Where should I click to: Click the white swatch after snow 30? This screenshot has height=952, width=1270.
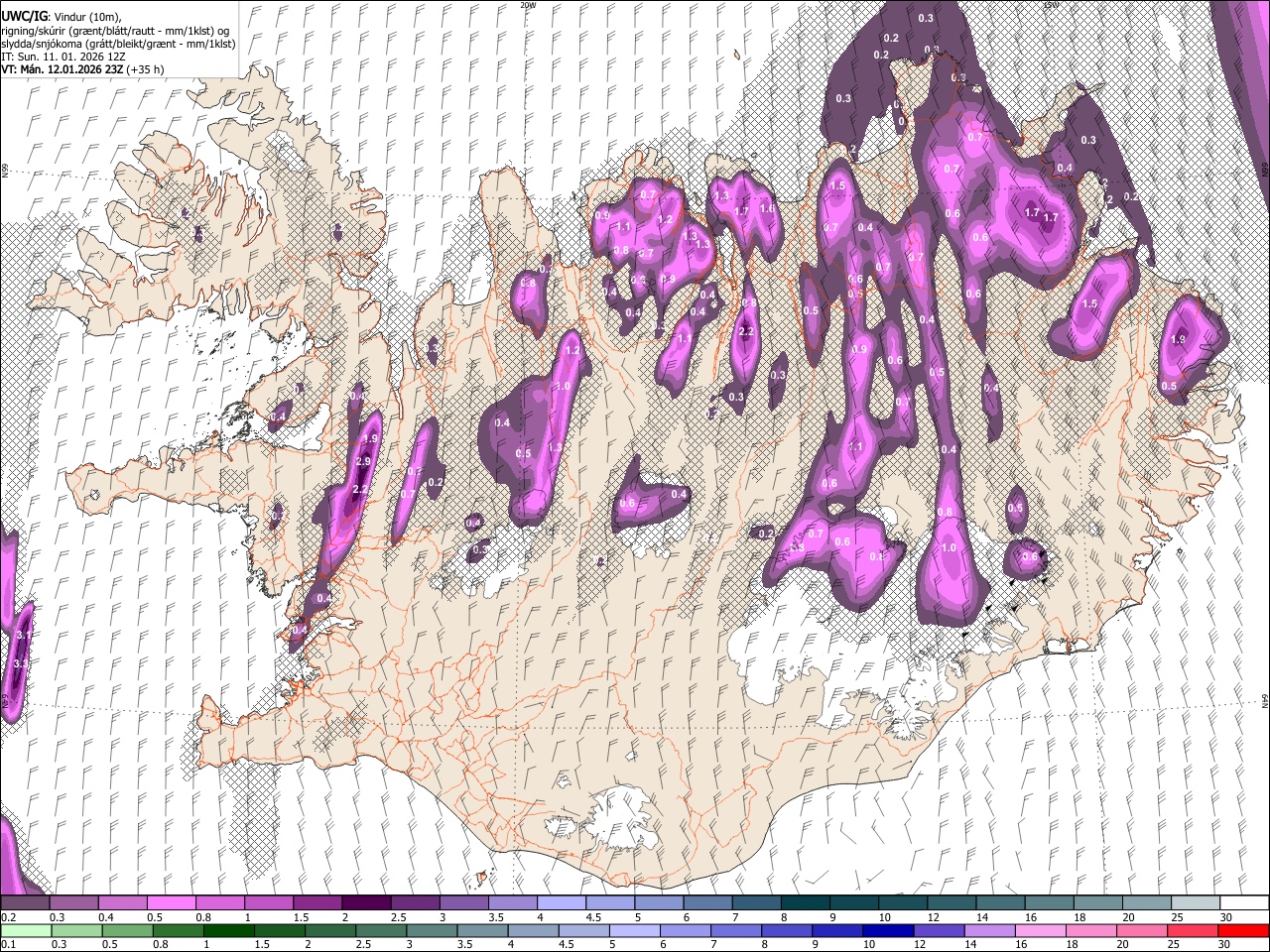[1244, 903]
